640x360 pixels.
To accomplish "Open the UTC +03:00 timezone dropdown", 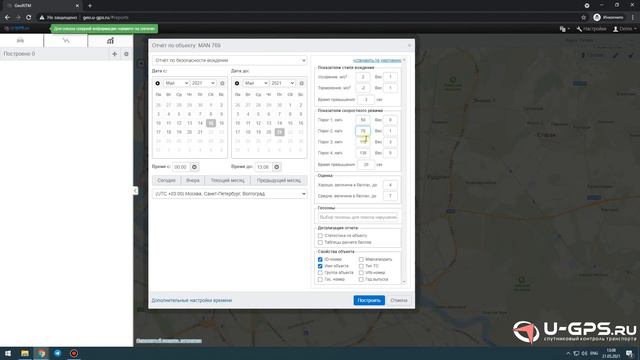I will pyautogui.click(x=230, y=194).
